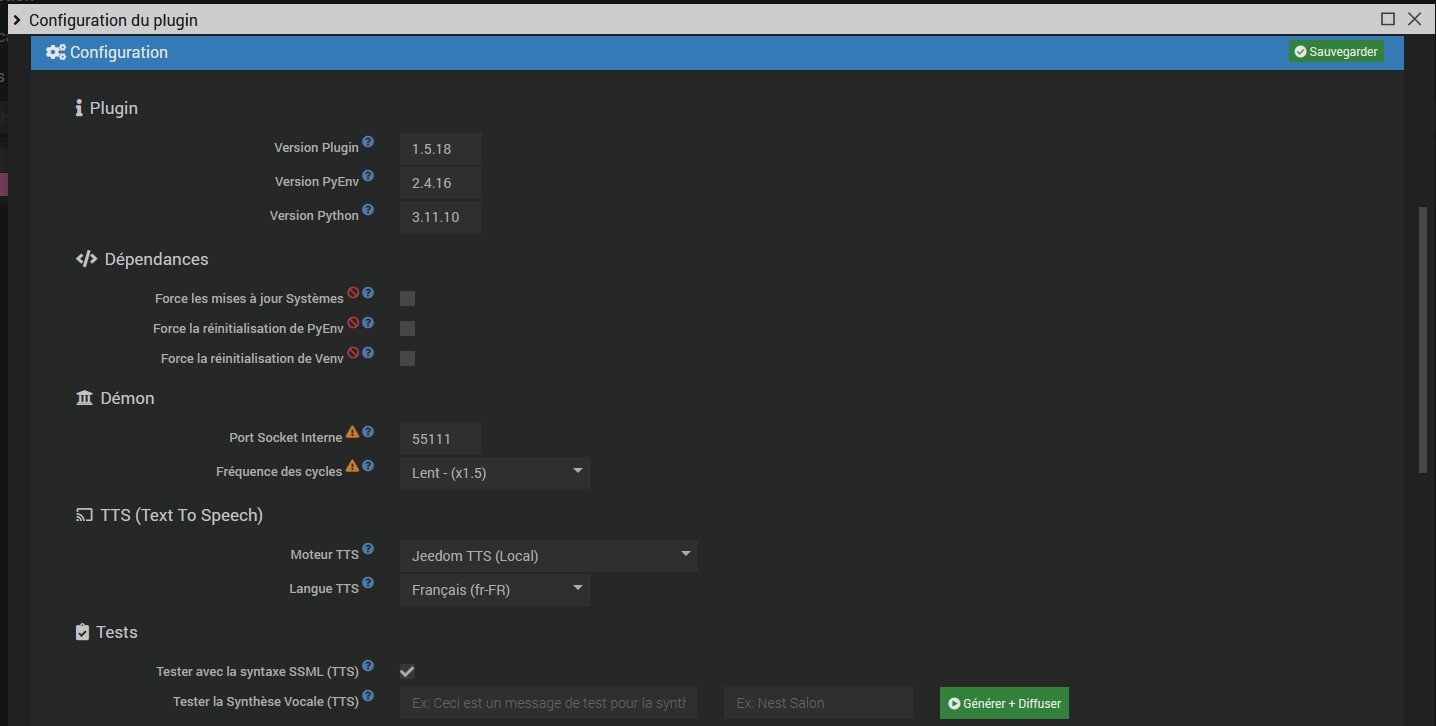Check Force la réinitialisation de Venv box
The height and width of the screenshot is (726, 1436).
click(407, 358)
